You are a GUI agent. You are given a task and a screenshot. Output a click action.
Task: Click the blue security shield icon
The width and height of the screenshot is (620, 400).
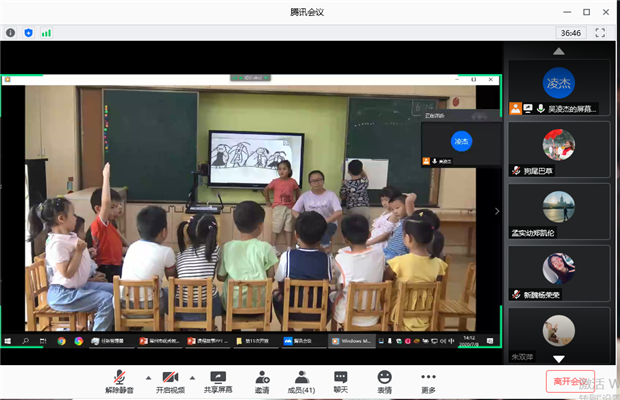[28, 32]
